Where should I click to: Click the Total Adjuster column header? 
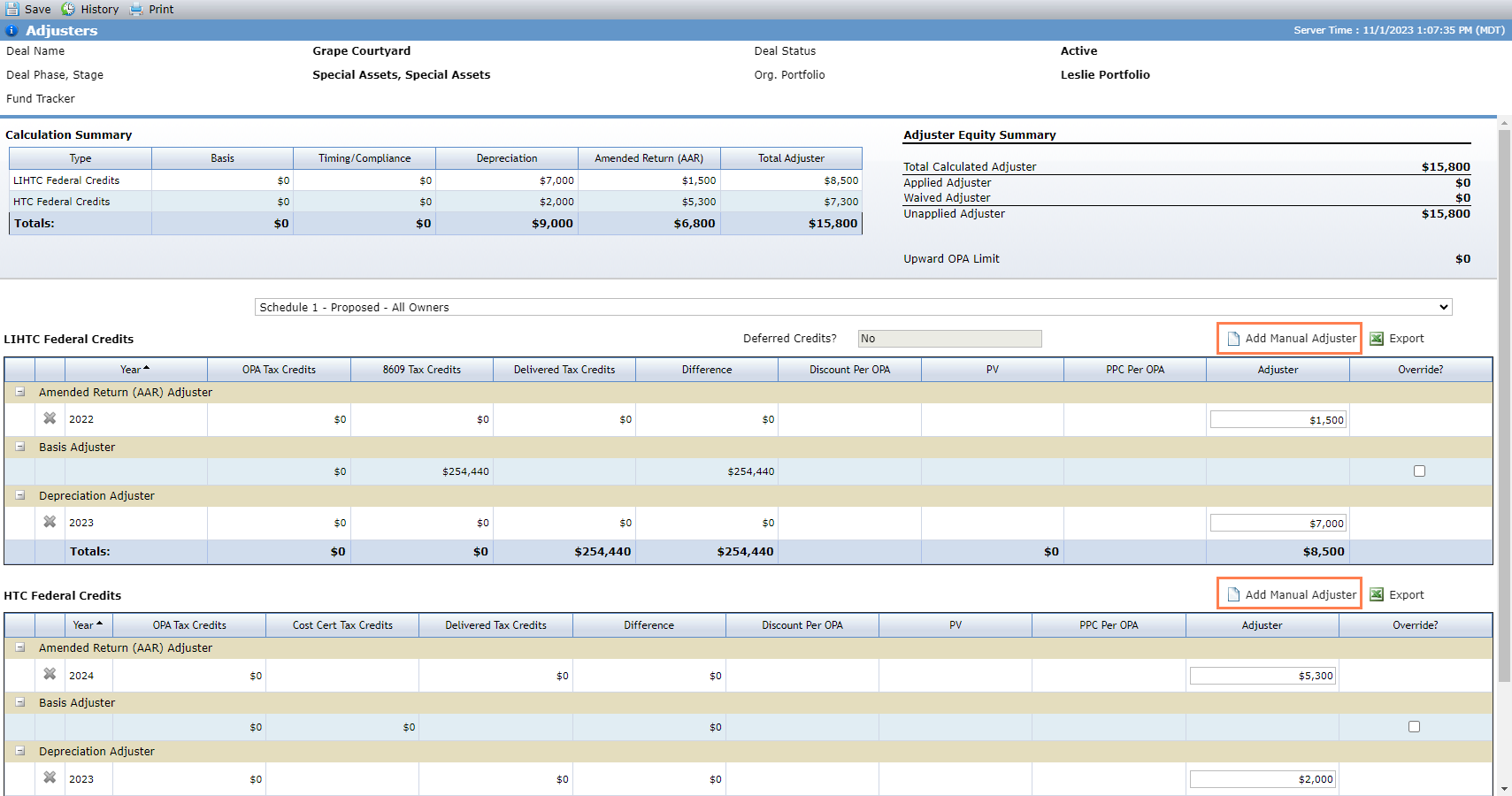[791, 158]
